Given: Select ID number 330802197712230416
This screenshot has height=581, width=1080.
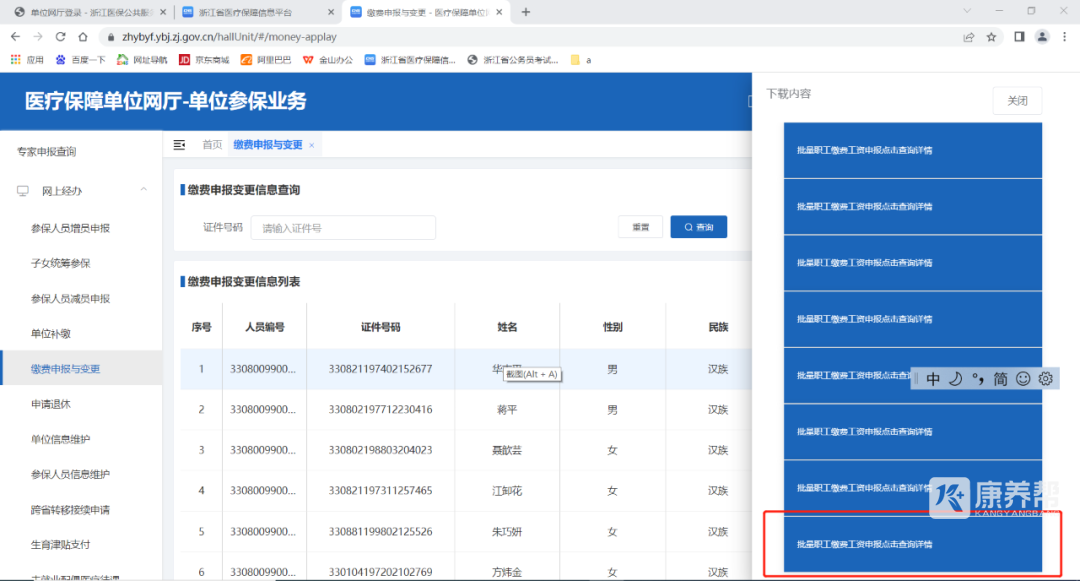Looking at the screenshot, I should click(380, 410).
